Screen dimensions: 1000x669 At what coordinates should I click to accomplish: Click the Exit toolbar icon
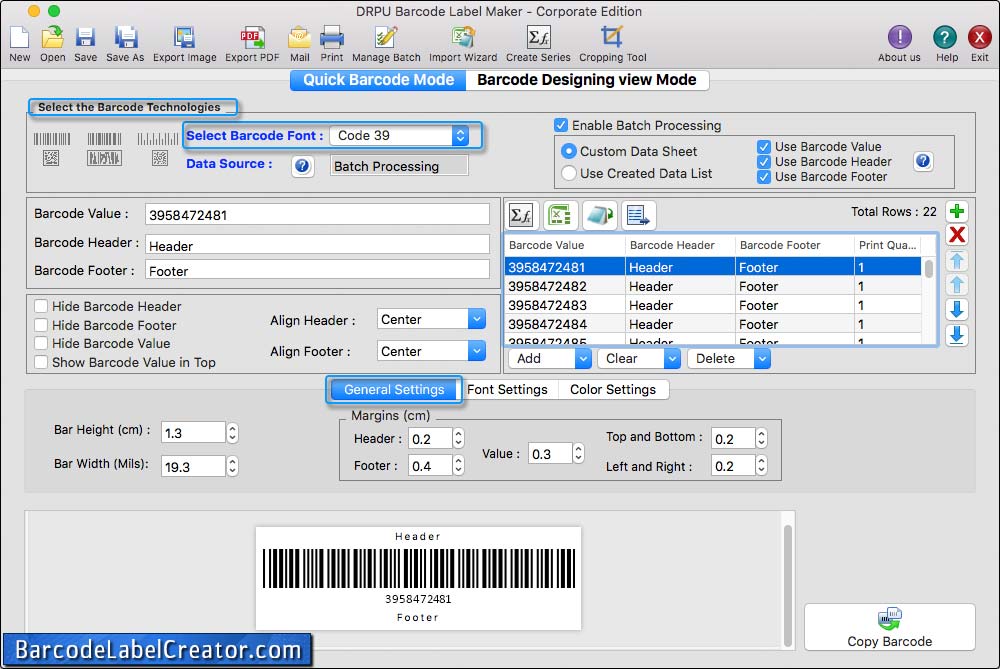(x=980, y=37)
